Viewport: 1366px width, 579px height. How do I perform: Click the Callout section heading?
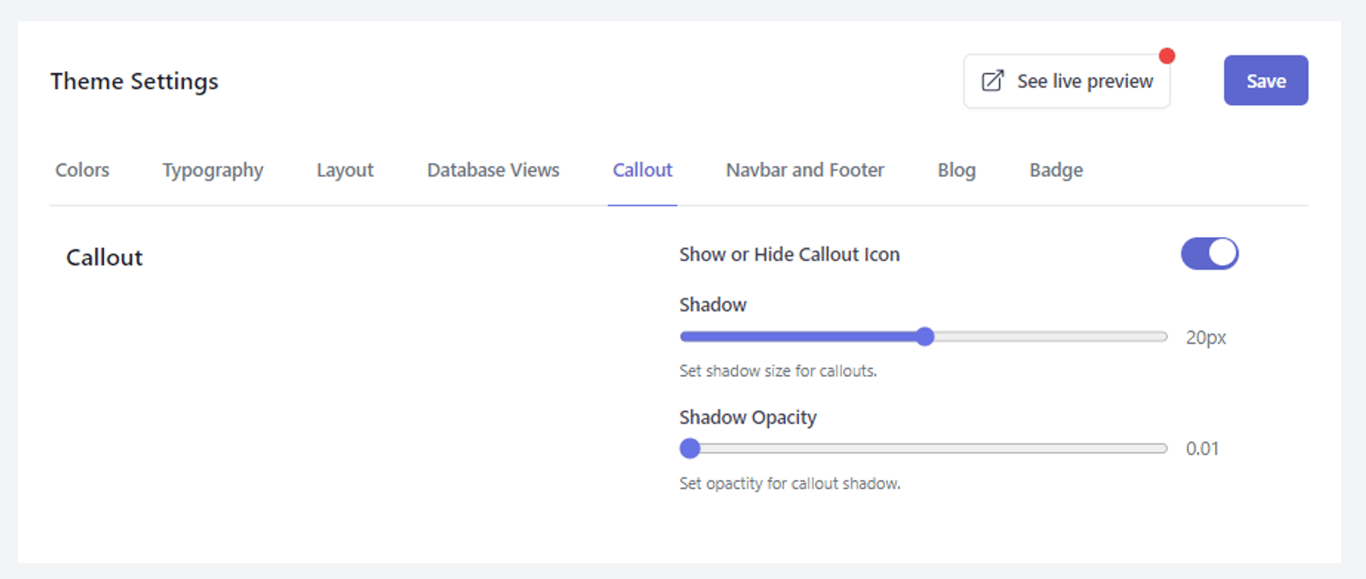103,257
